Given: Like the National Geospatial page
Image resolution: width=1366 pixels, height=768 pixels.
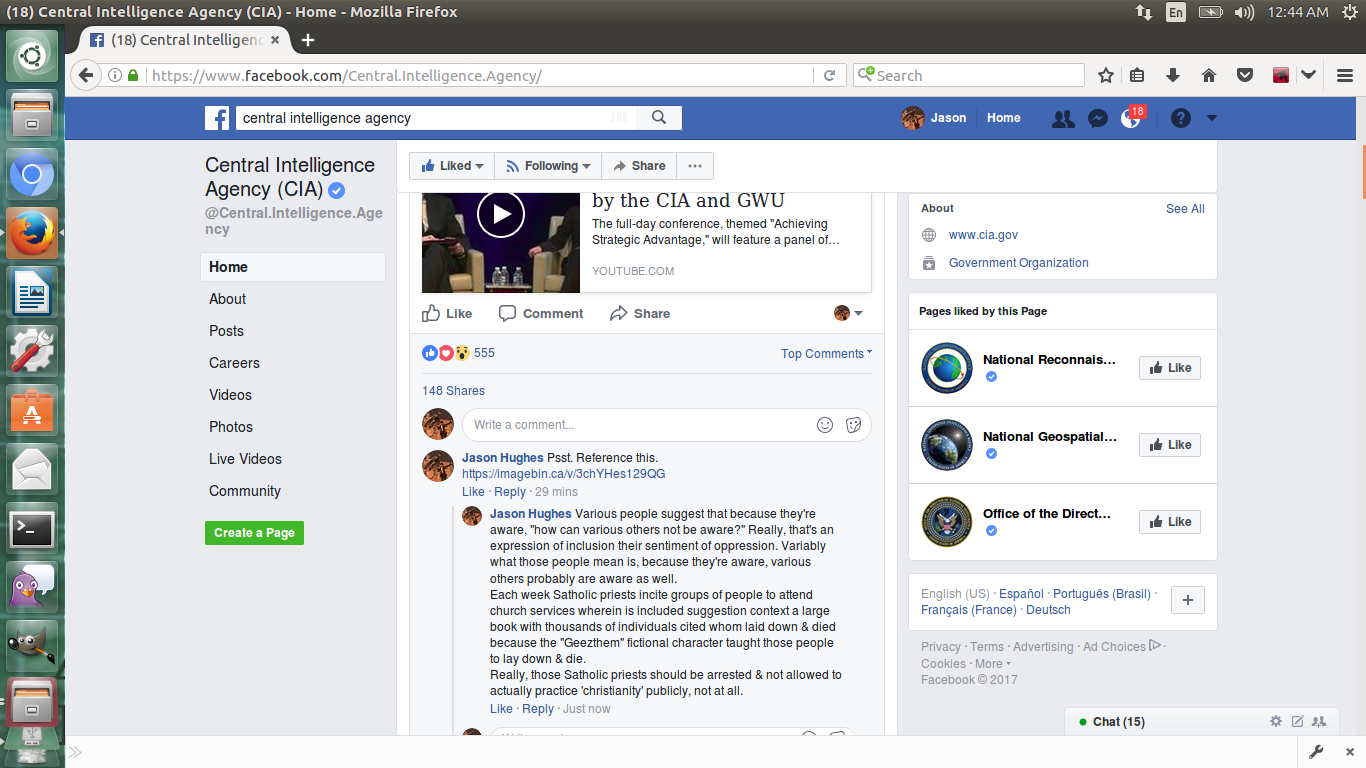Looking at the screenshot, I should coord(1170,445).
